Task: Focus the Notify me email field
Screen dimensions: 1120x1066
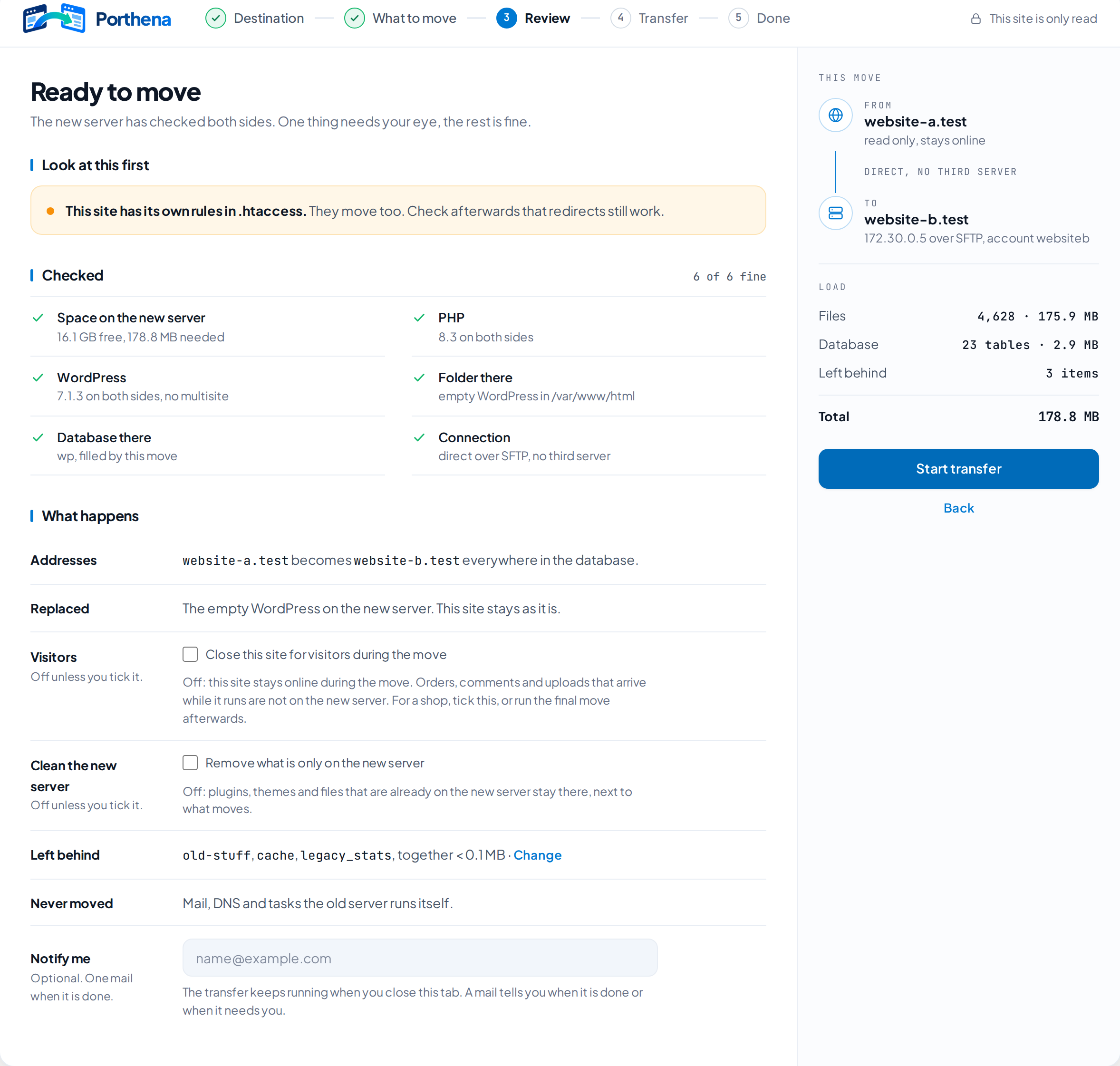Action: [420, 958]
